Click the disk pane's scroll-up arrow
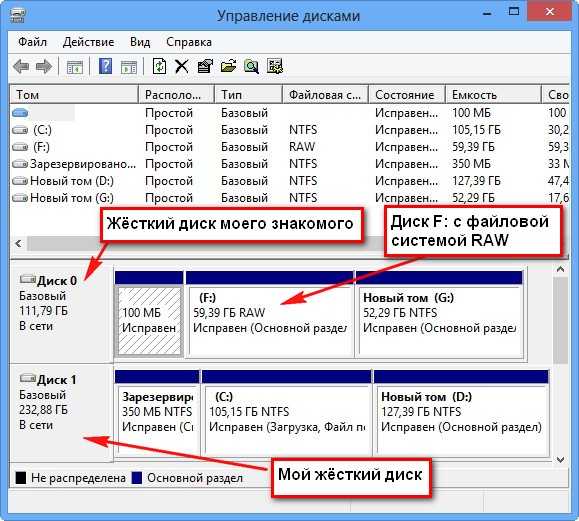Screen dimensions: 579x521 561,270
